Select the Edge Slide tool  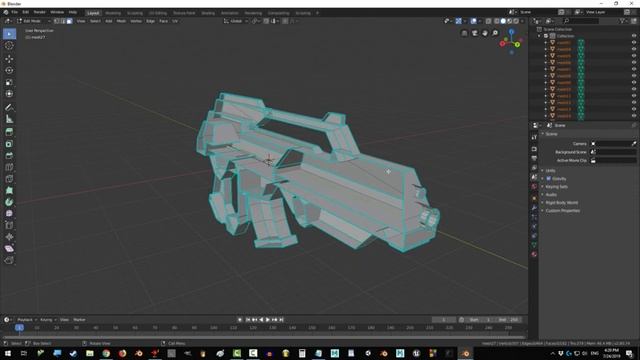coord(9,225)
